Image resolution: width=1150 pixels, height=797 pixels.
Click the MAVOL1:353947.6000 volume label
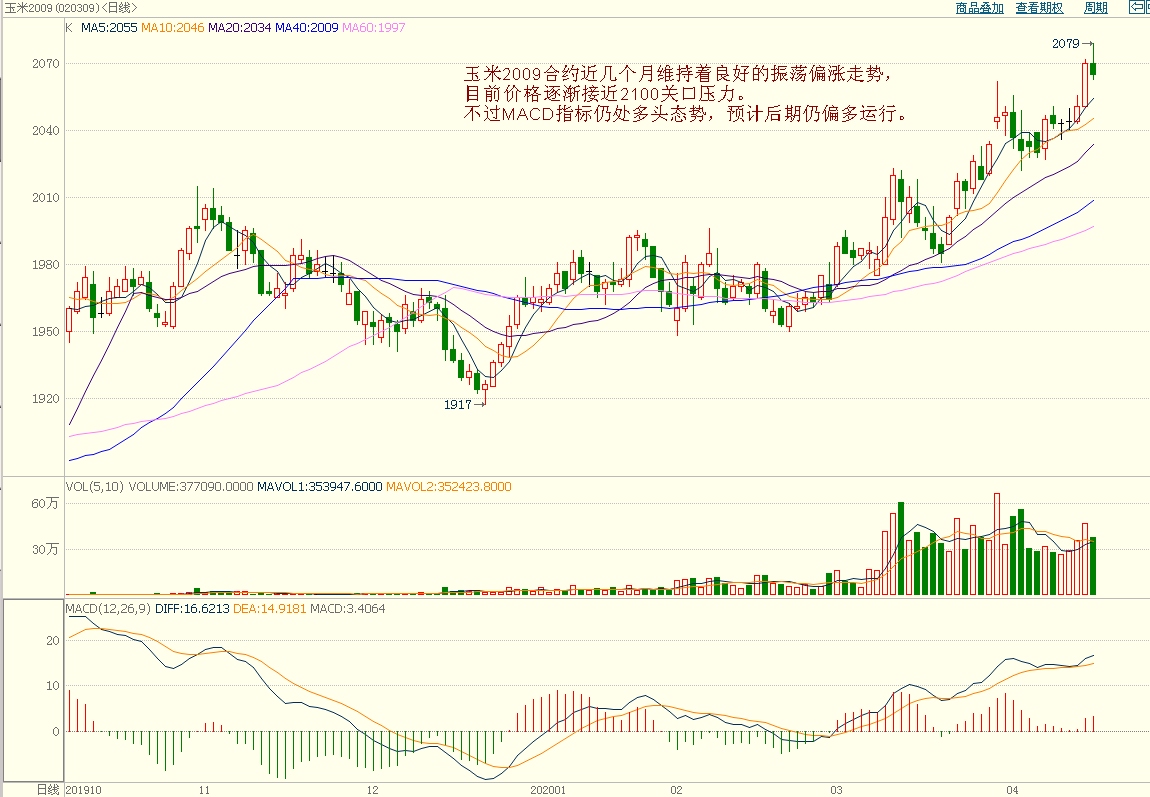(319, 487)
